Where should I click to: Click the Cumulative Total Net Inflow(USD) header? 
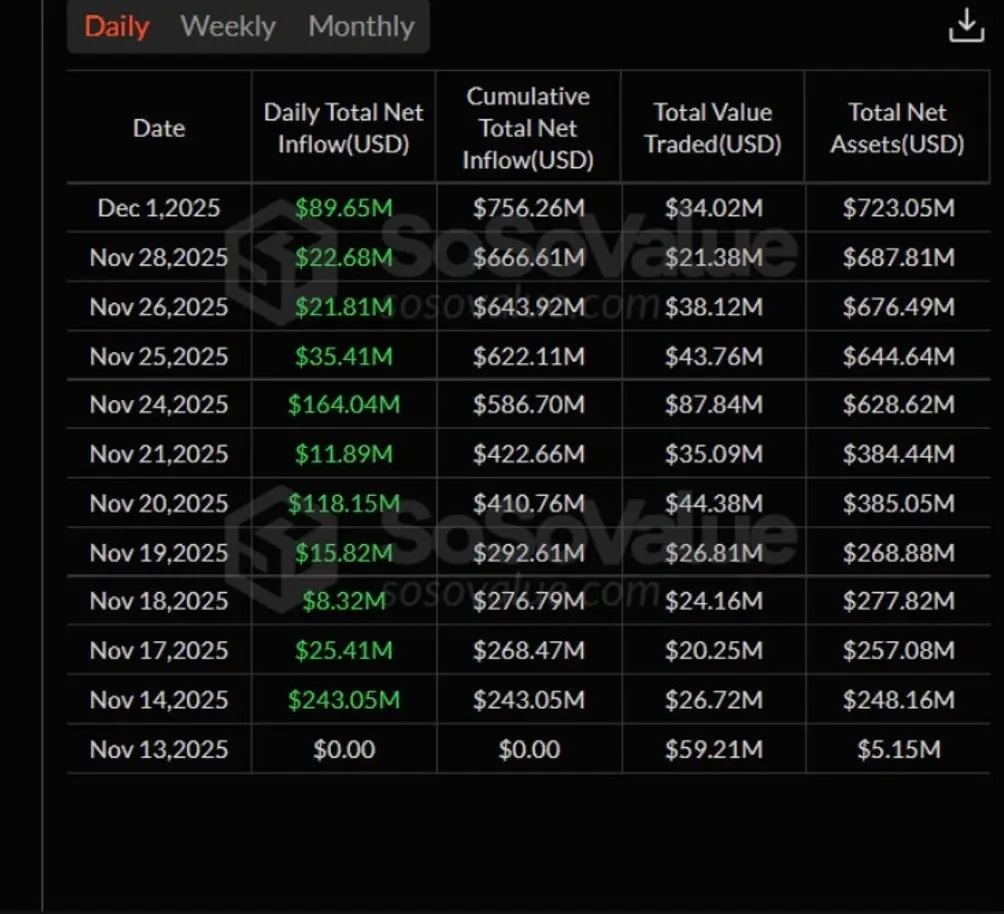tap(528, 128)
